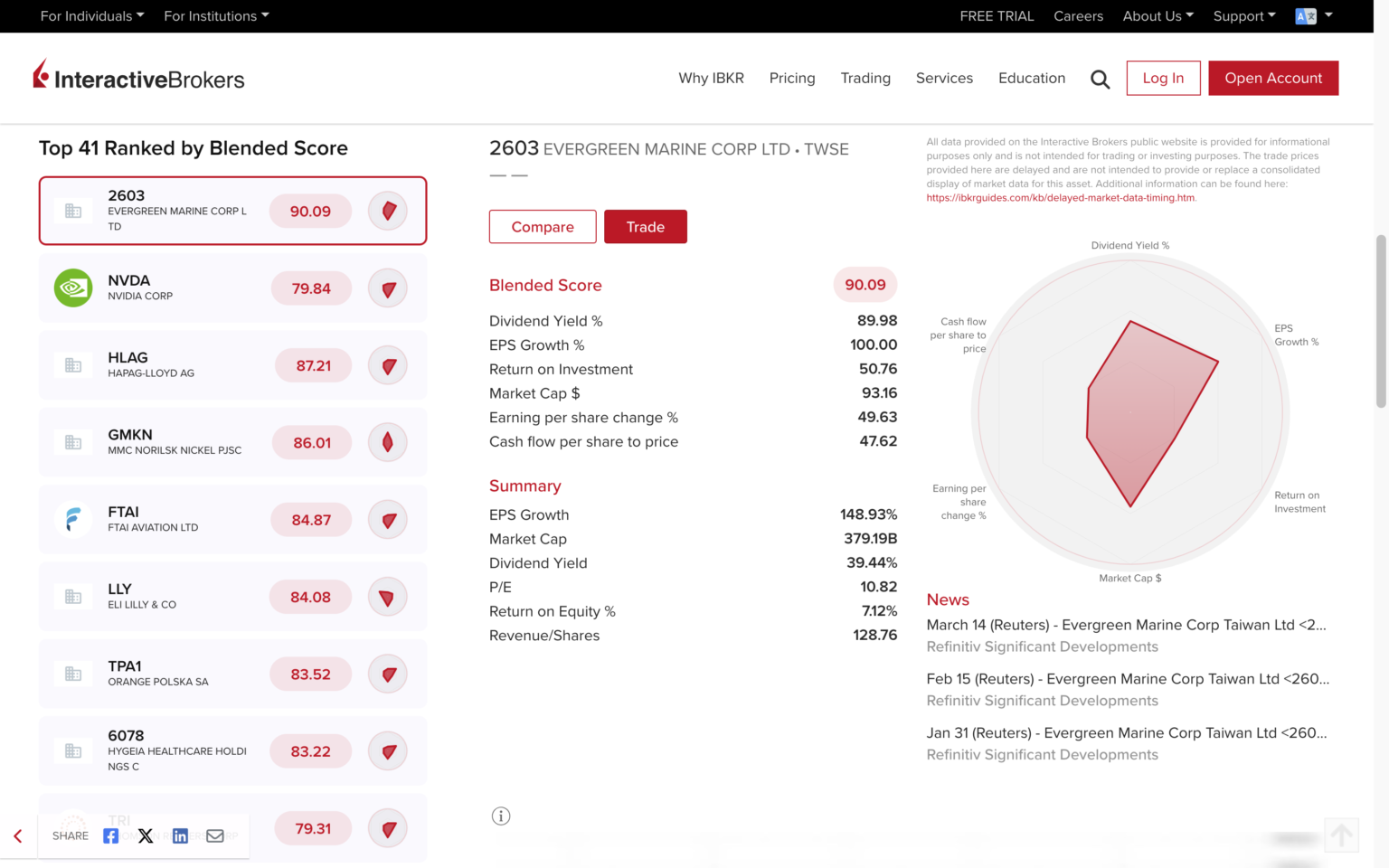Image resolution: width=1389 pixels, height=868 pixels.
Task: Share page via email envelope icon
Action: 215,835
